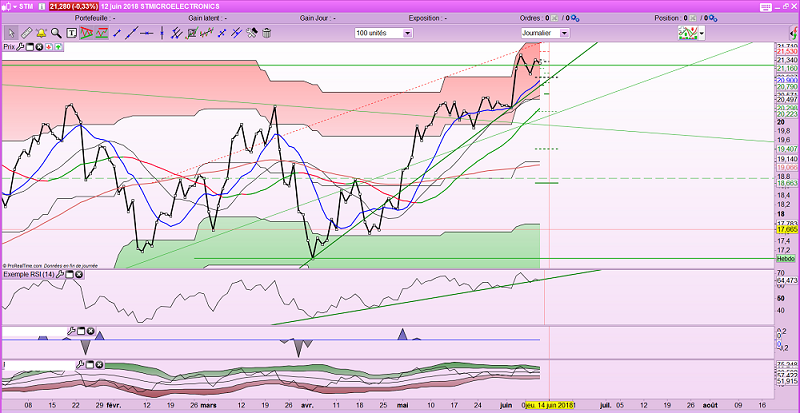Activate the magnifier zoom tool
Screen dimensions: 800x413
tap(56, 33)
